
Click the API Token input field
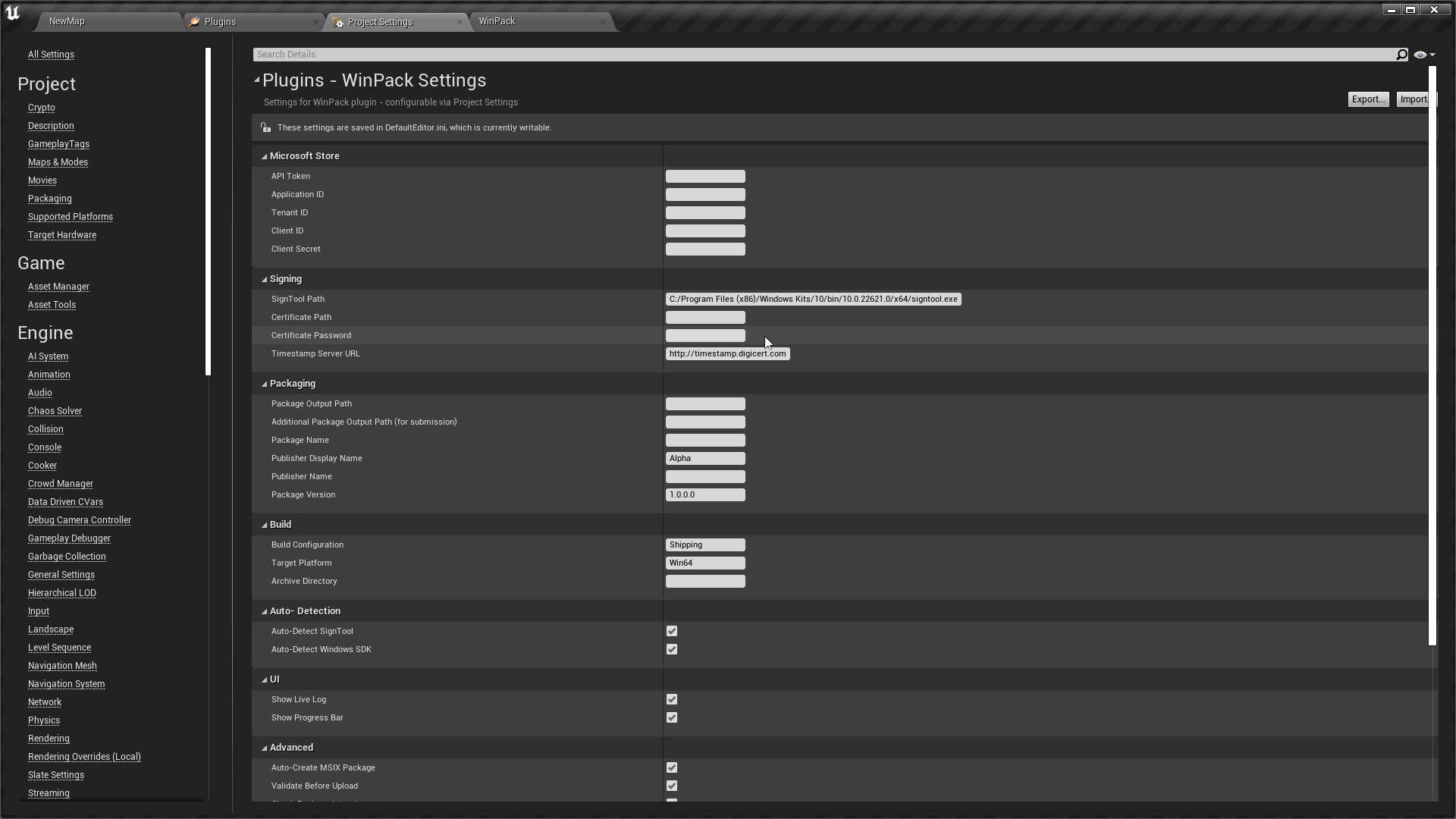[705, 176]
